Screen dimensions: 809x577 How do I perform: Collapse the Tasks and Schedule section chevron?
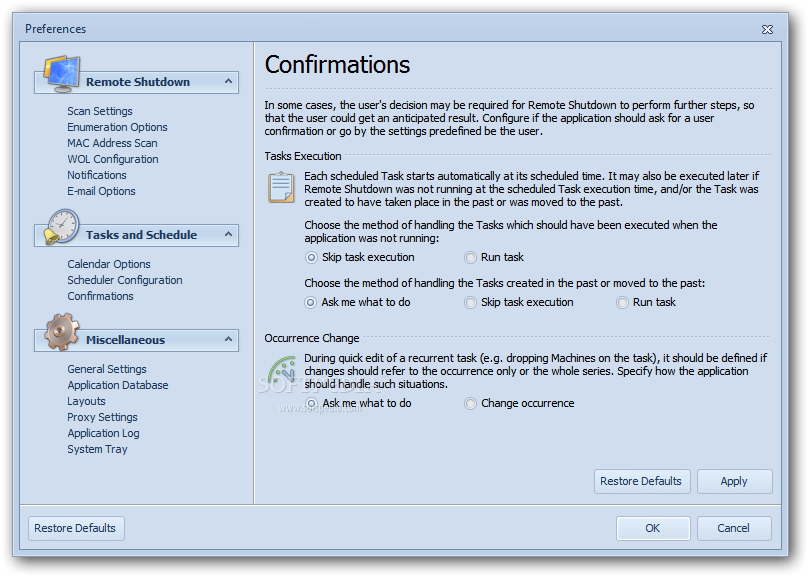[x=229, y=235]
